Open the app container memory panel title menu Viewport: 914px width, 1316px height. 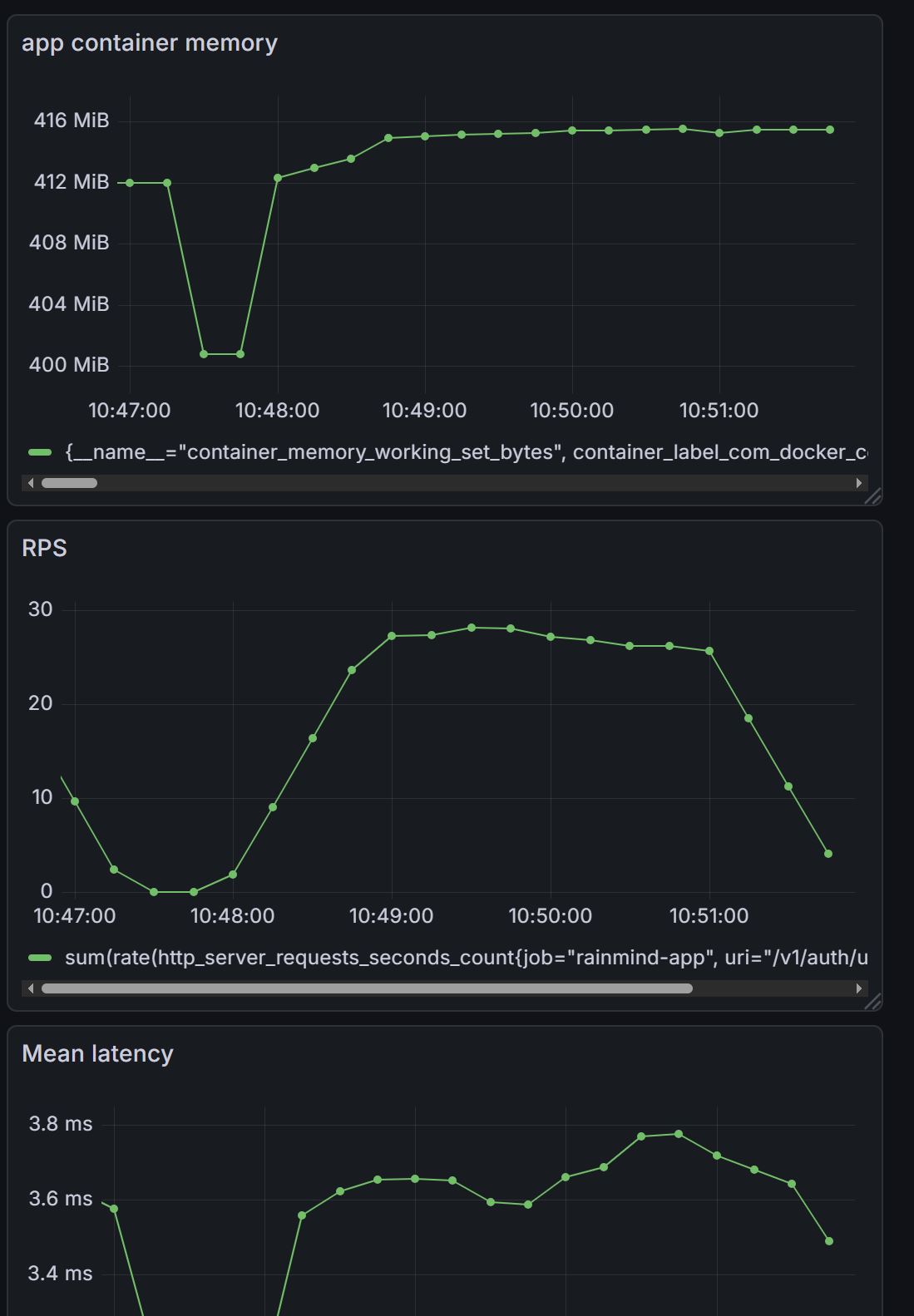coord(150,43)
